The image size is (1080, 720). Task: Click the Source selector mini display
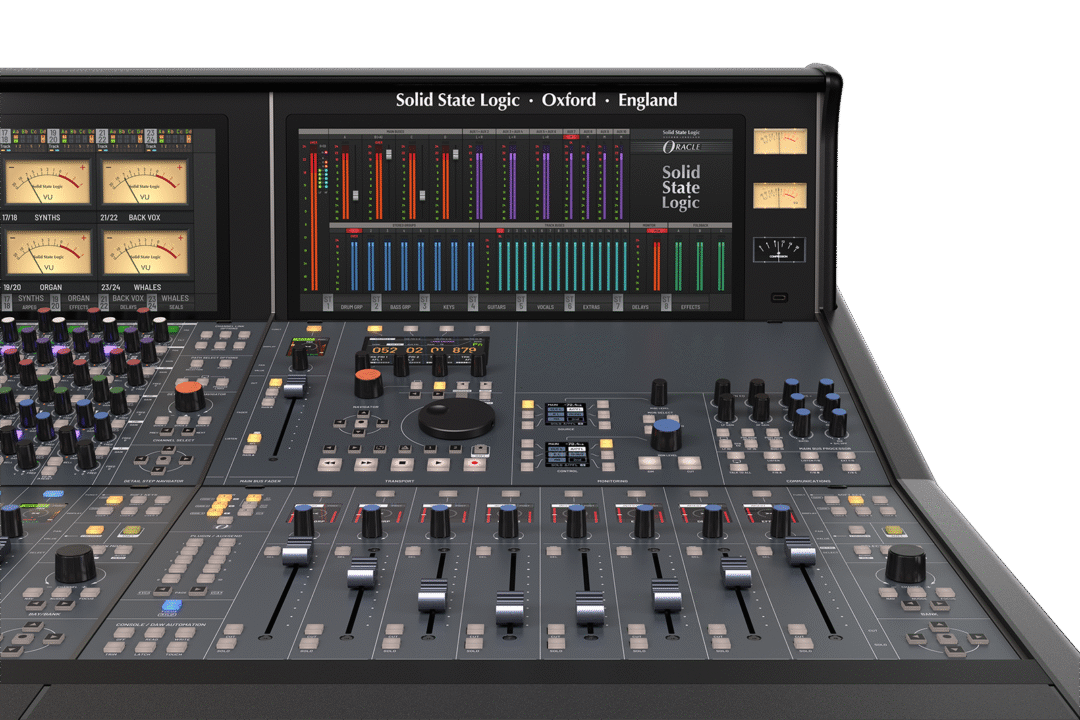(565, 414)
